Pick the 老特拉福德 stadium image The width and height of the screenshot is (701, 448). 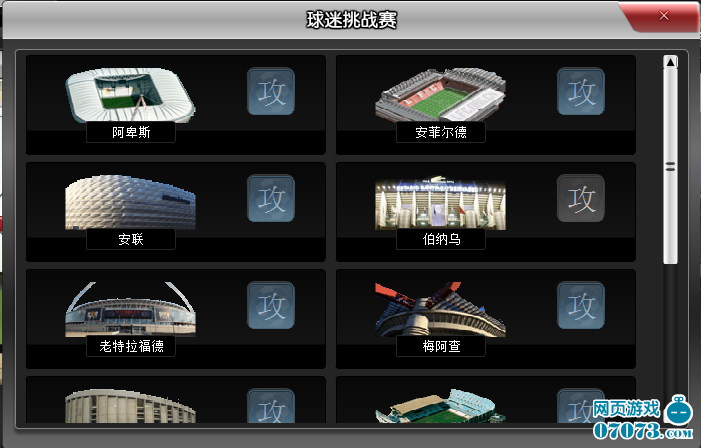tap(130, 309)
